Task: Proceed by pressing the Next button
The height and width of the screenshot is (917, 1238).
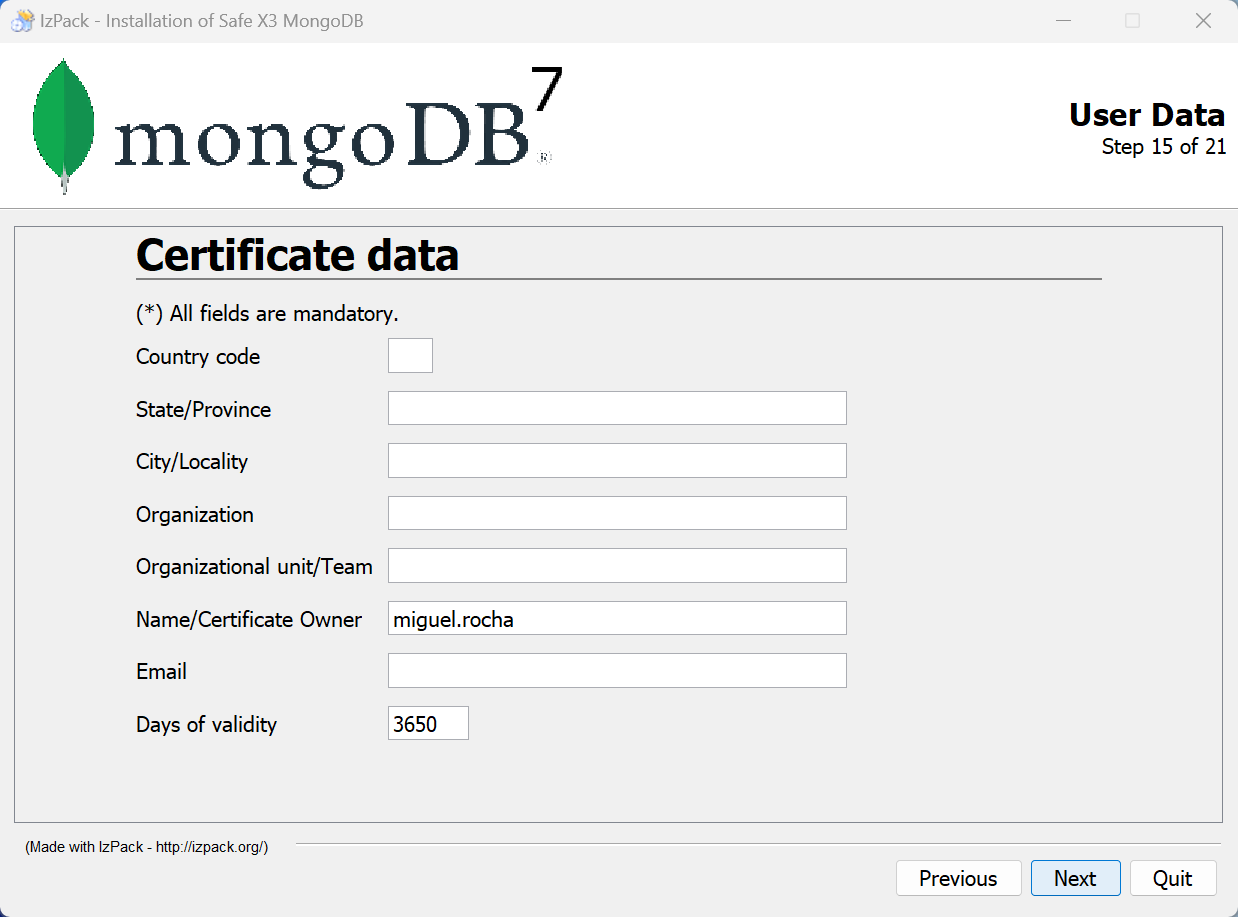Action: 1075,878
